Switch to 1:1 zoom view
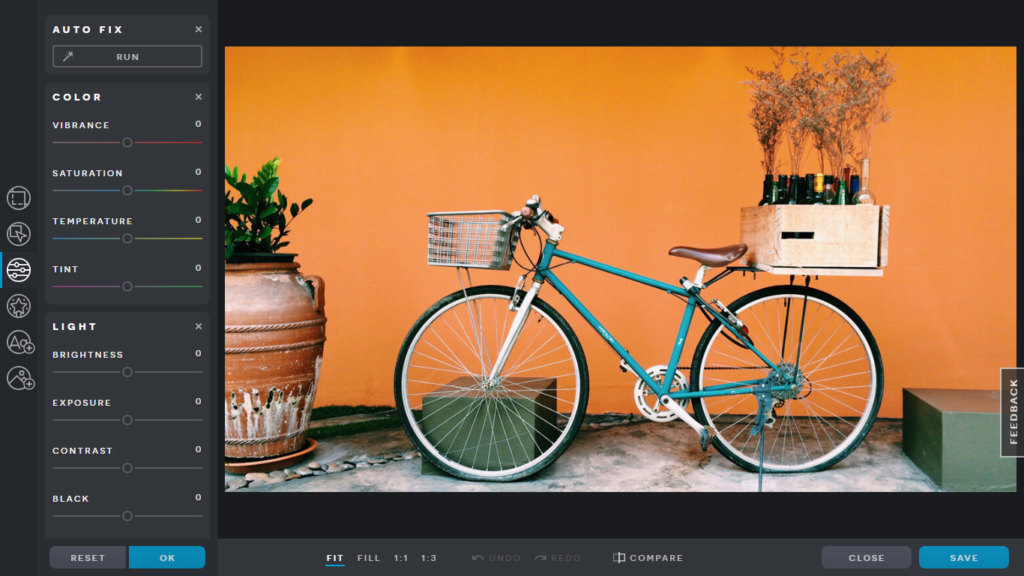1024x576 pixels. 403,558
